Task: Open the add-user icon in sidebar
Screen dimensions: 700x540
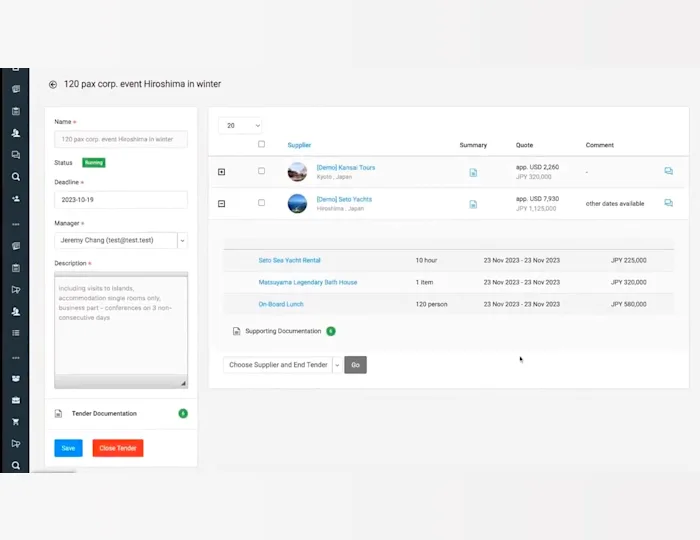Action: 16,199
